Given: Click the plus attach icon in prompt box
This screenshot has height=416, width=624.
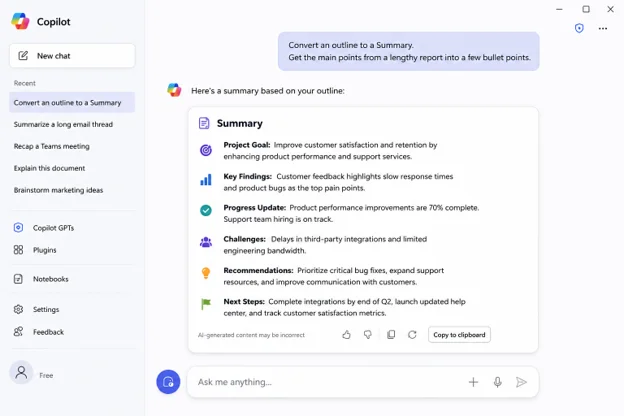Looking at the screenshot, I should (473, 382).
